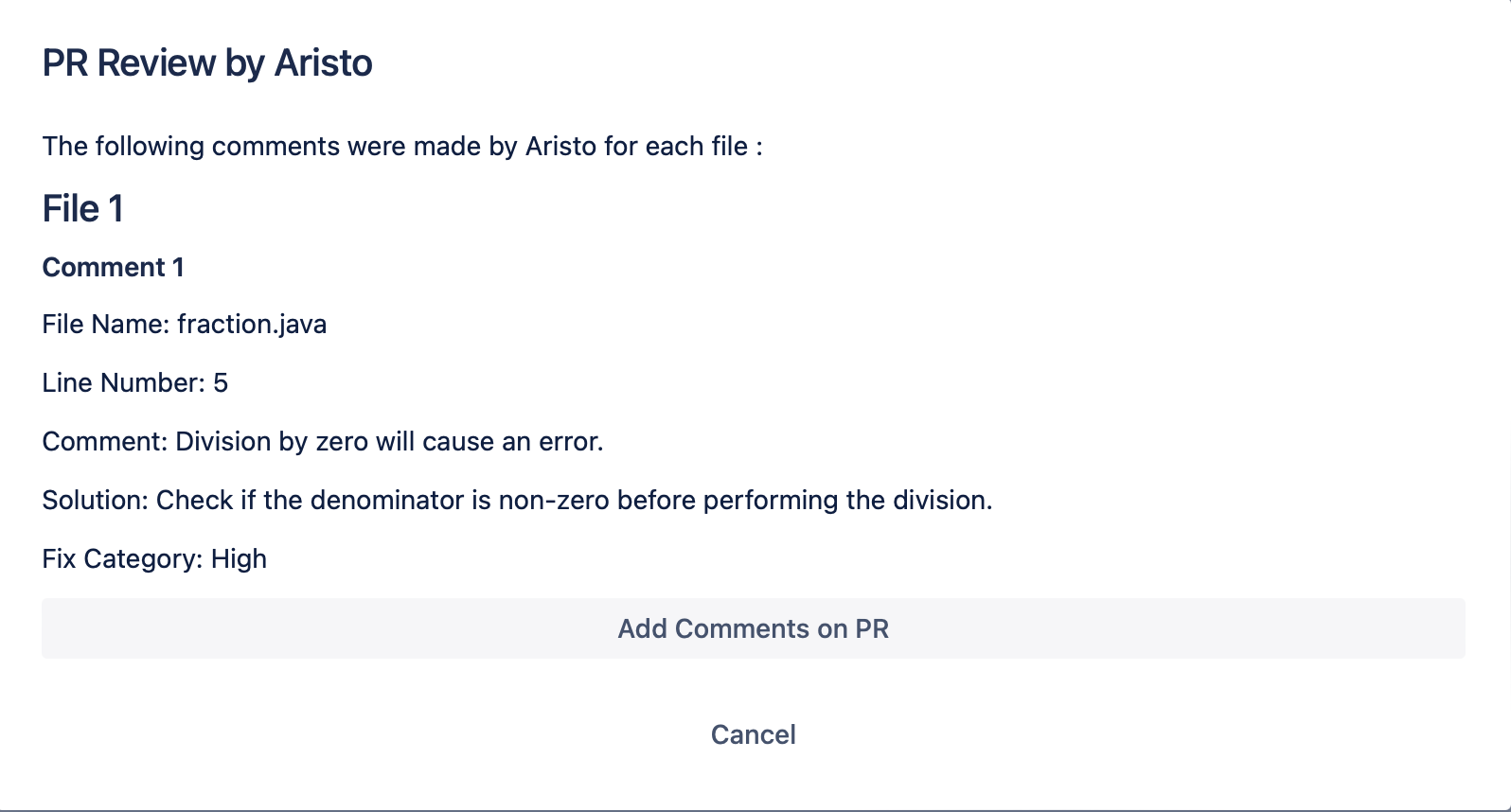Click the File Name label
This screenshot has height=812, width=1511.
pyautogui.click(x=106, y=325)
